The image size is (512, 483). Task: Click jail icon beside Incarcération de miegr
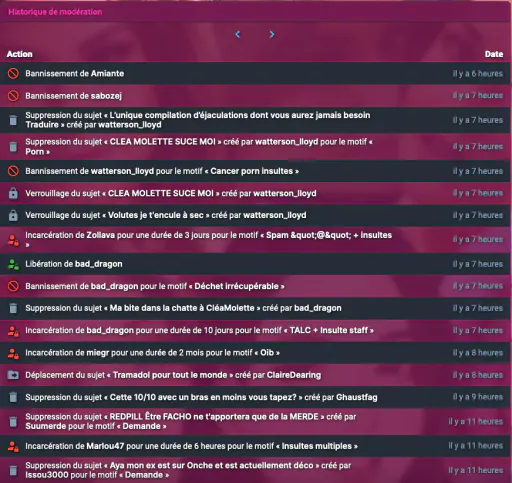13,353
